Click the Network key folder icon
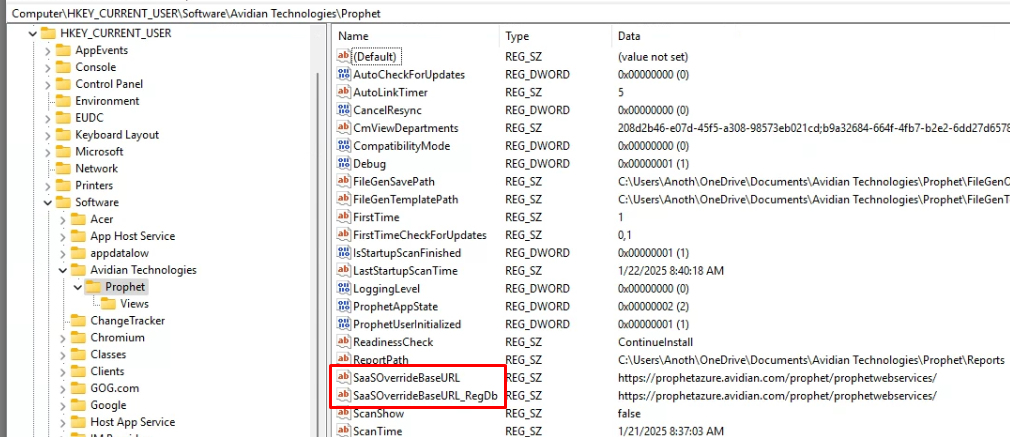1010x437 pixels. 63,168
